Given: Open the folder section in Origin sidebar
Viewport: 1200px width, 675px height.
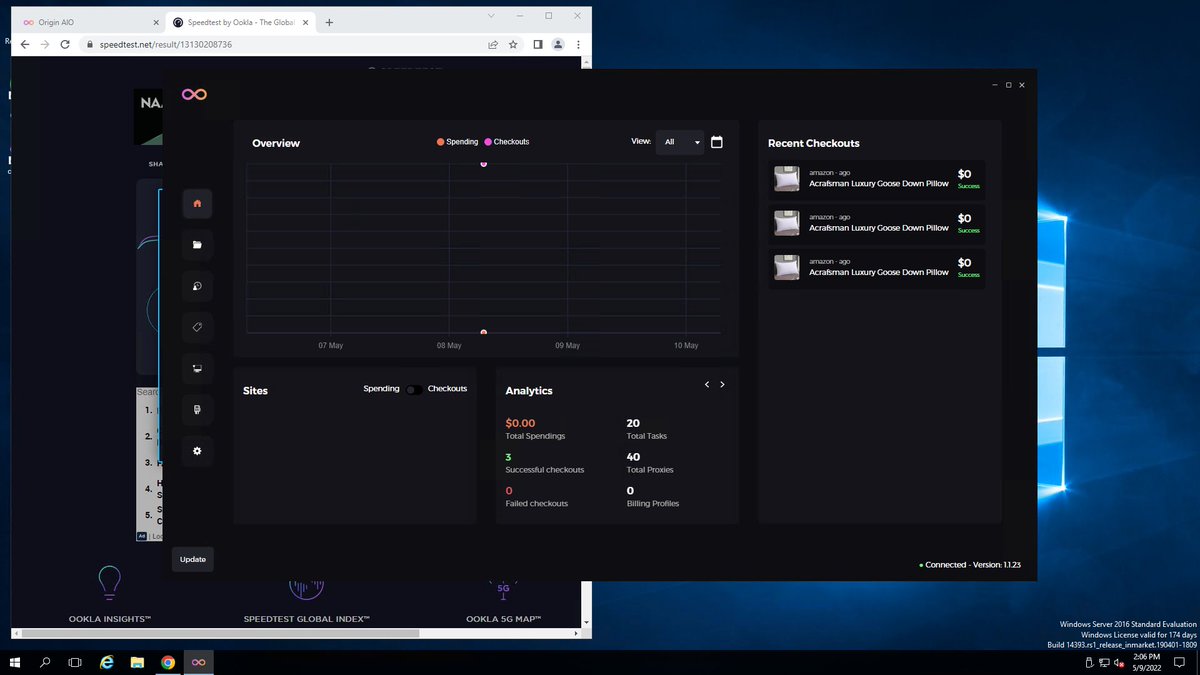Looking at the screenshot, I should tap(197, 244).
